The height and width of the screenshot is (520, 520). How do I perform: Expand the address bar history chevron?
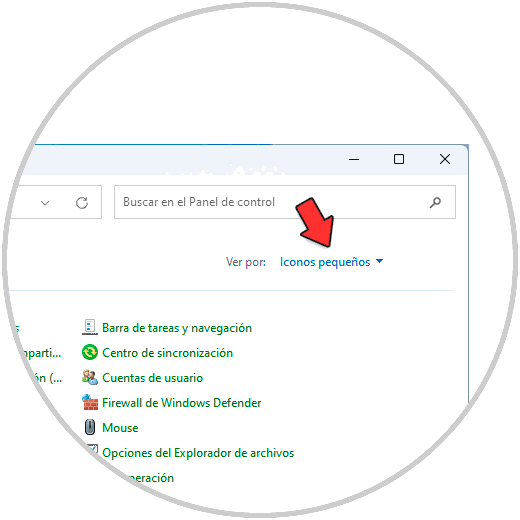pyautogui.click(x=45, y=203)
